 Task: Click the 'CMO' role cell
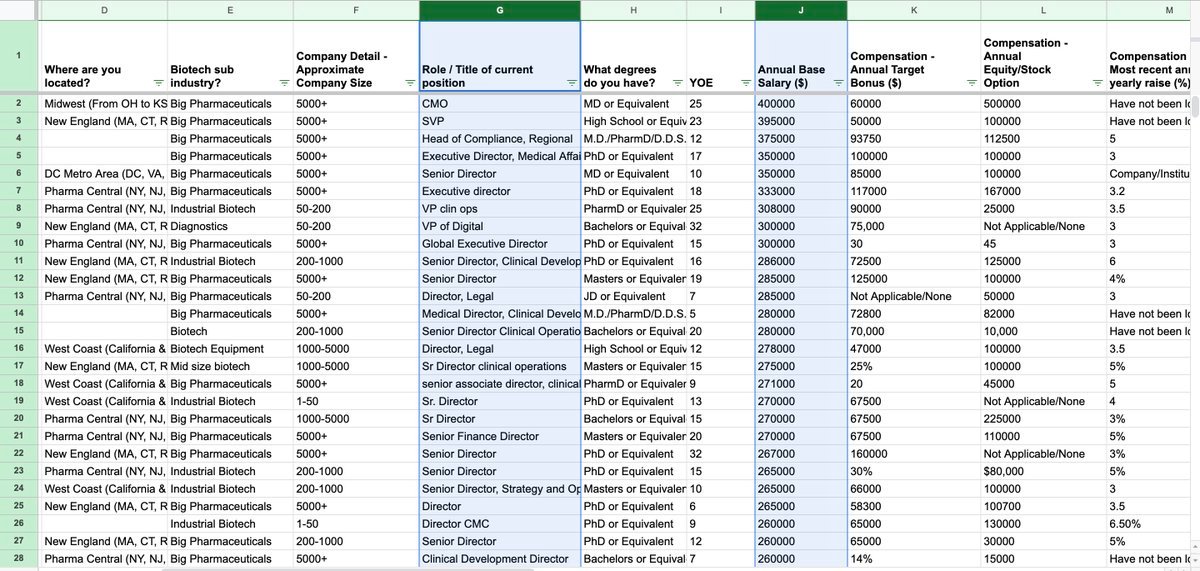(x=500, y=103)
